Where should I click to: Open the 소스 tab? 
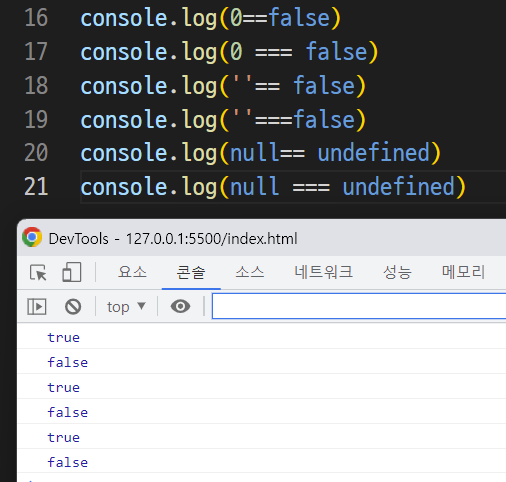250,272
